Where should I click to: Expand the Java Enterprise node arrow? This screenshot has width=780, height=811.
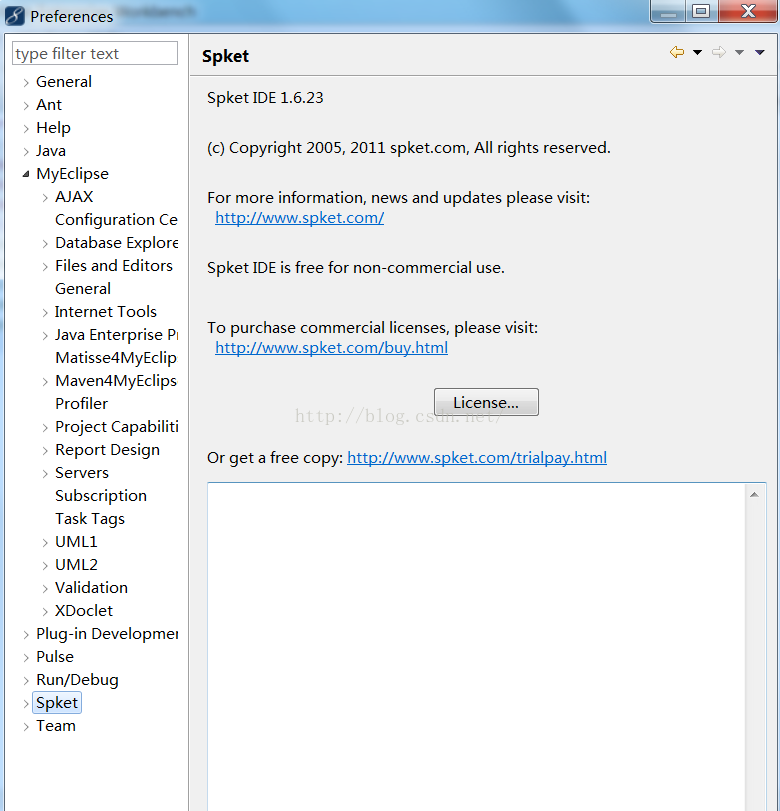pos(45,336)
